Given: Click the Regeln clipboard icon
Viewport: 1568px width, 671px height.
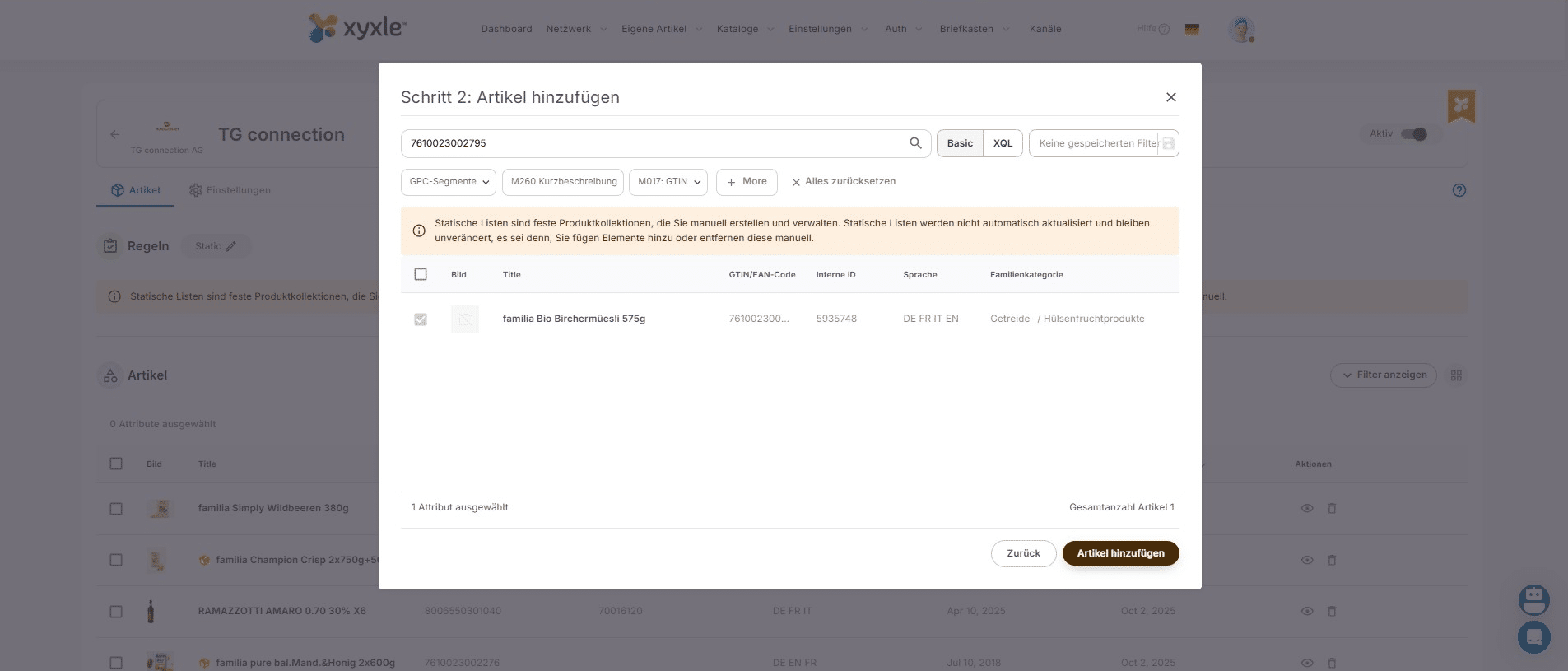Looking at the screenshot, I should 110,245.
